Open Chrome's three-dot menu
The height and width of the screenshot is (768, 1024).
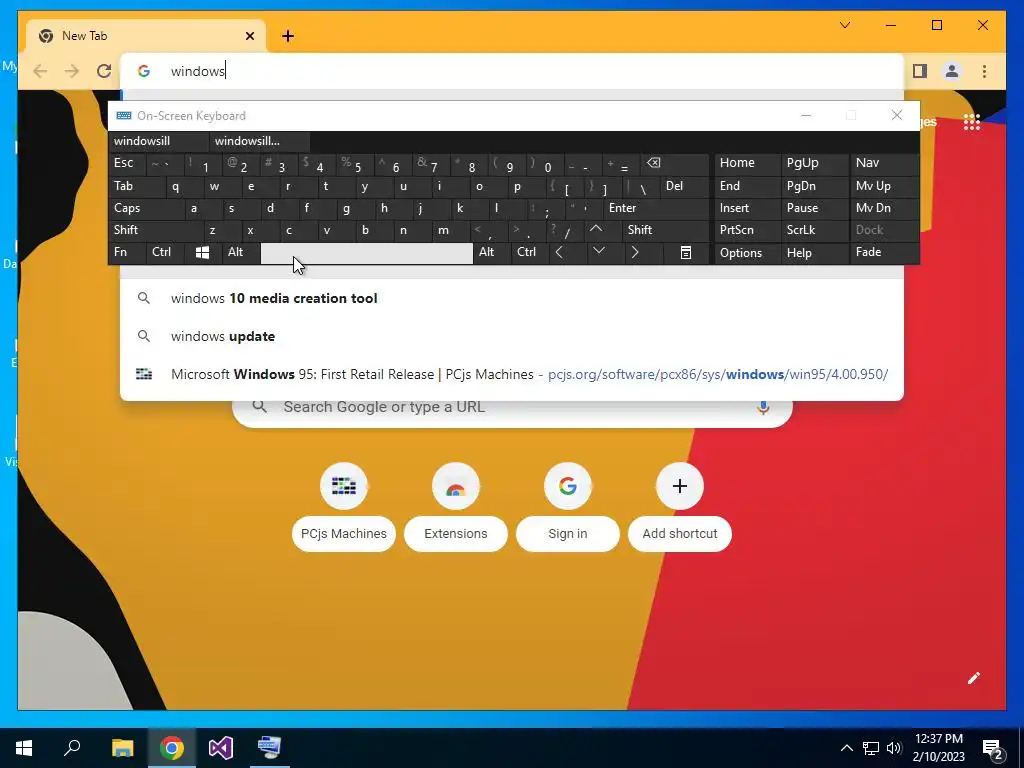coord(984,71)
